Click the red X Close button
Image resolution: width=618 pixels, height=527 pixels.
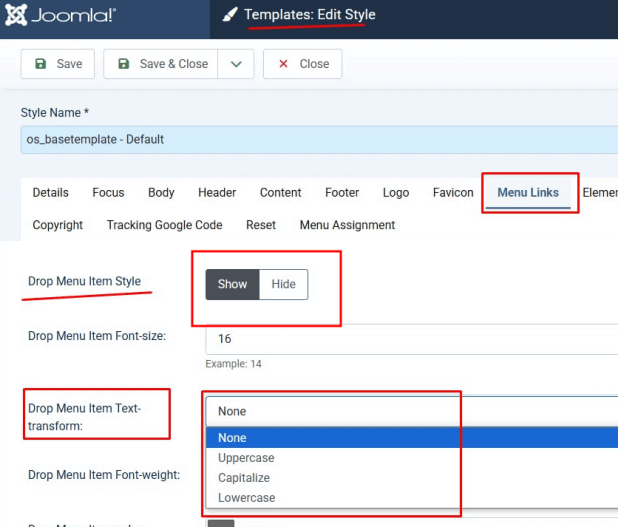302,64
